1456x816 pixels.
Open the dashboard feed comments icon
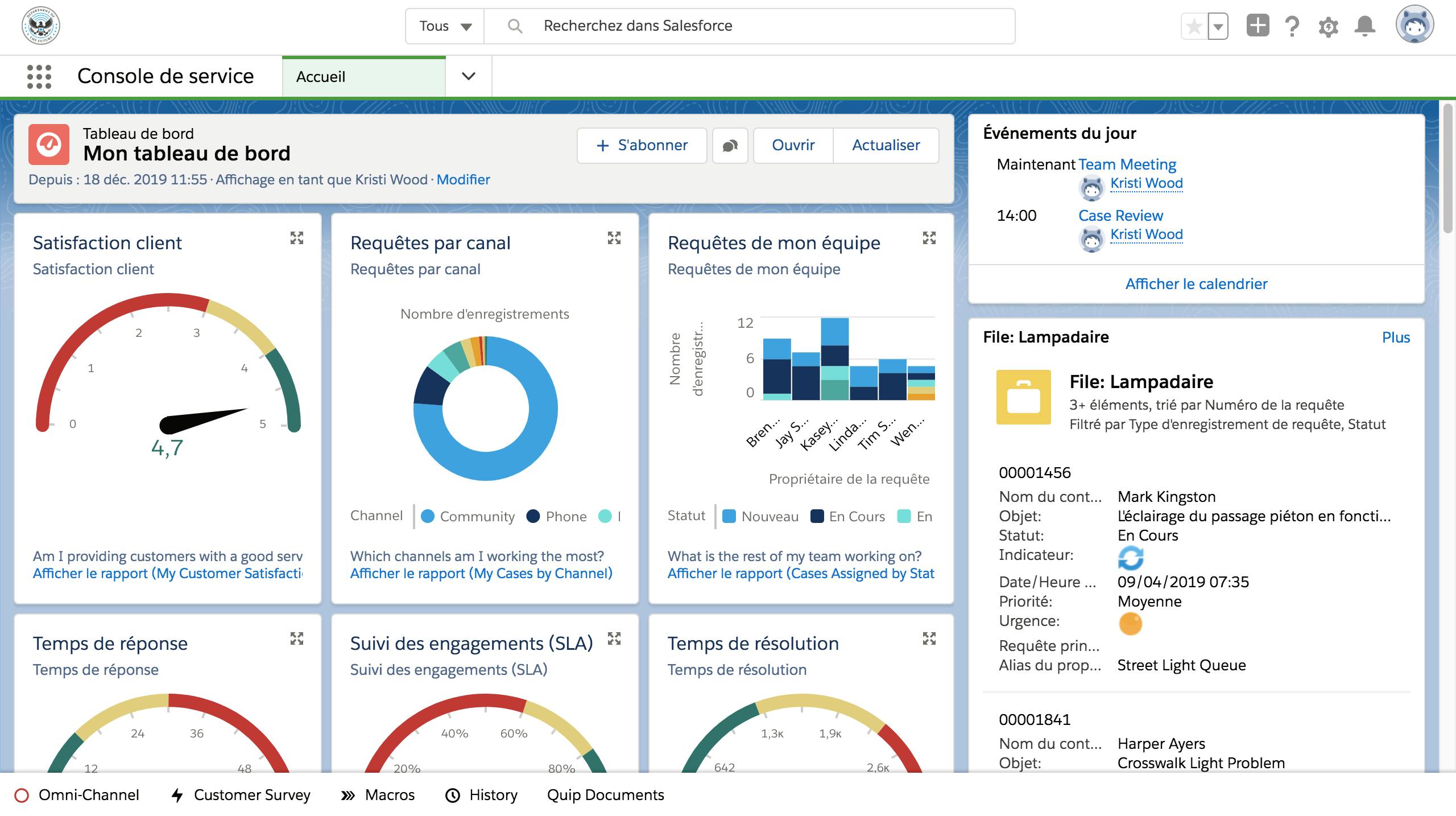[730, 146]
